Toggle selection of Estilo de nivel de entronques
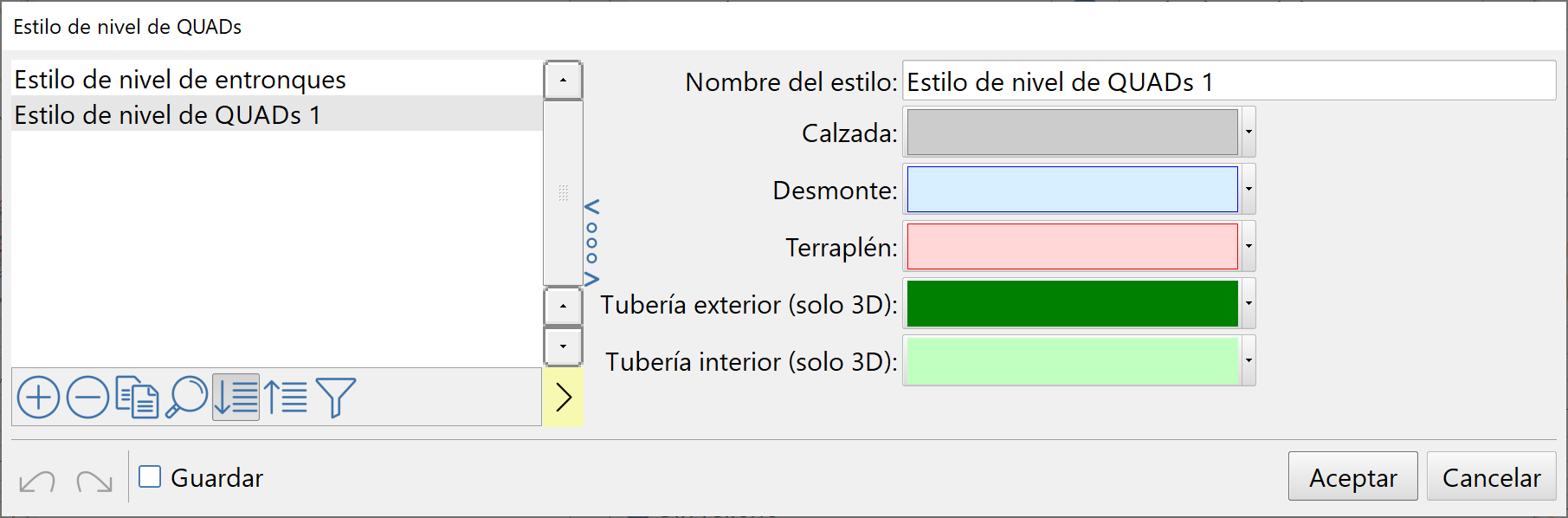Image resolution: width=1568 pixels, height=518 pixels. click(x=179, y=79)
